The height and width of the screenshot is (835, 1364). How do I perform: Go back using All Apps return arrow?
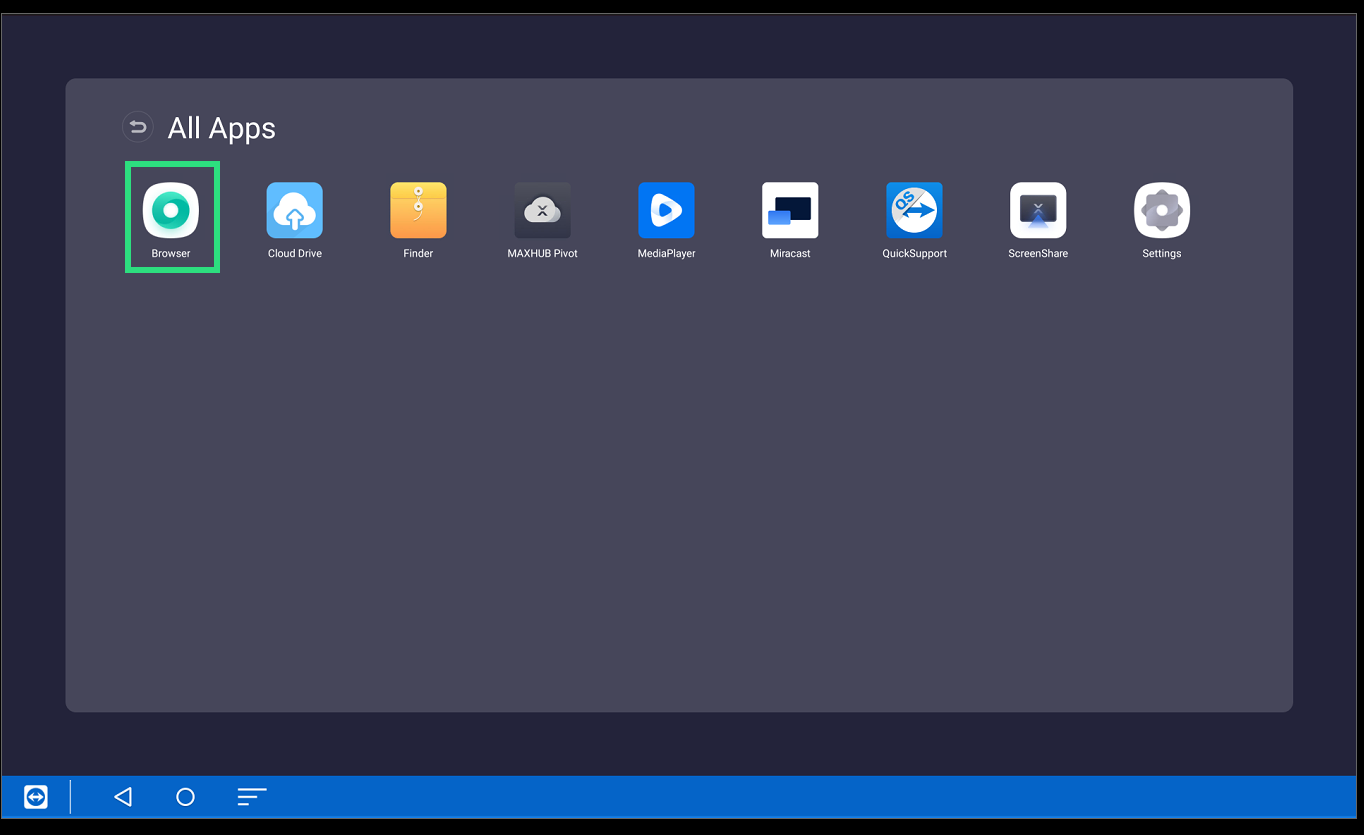[x=138, y=127]
